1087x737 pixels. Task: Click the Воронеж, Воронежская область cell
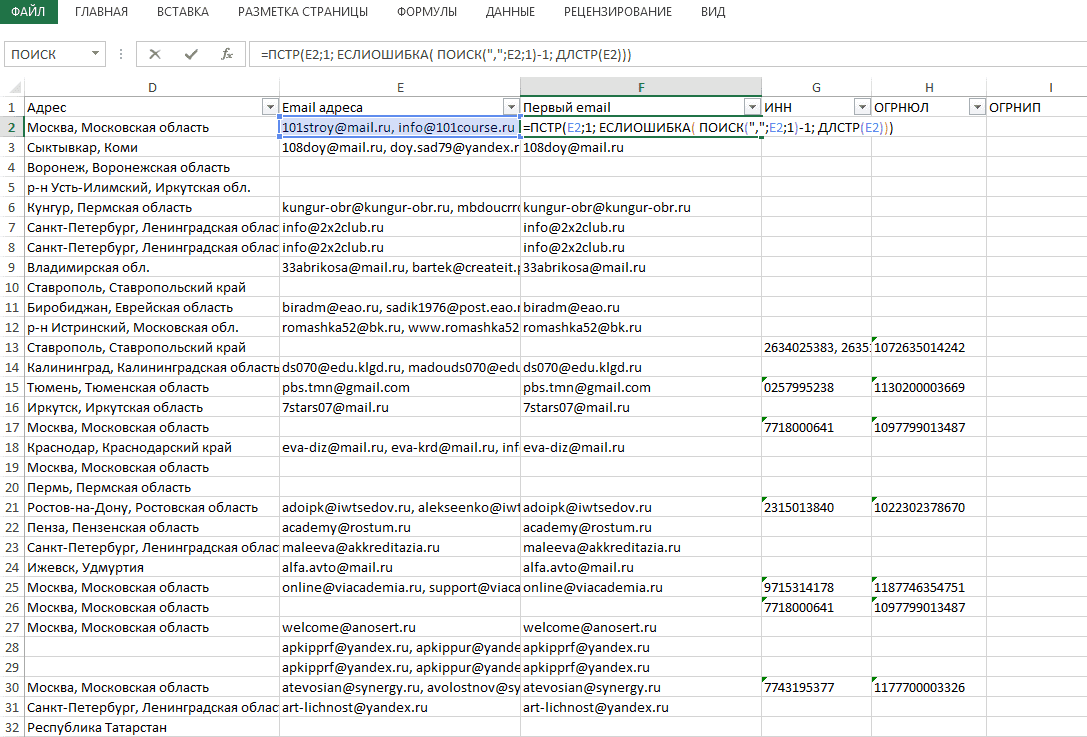pos(153,168)
